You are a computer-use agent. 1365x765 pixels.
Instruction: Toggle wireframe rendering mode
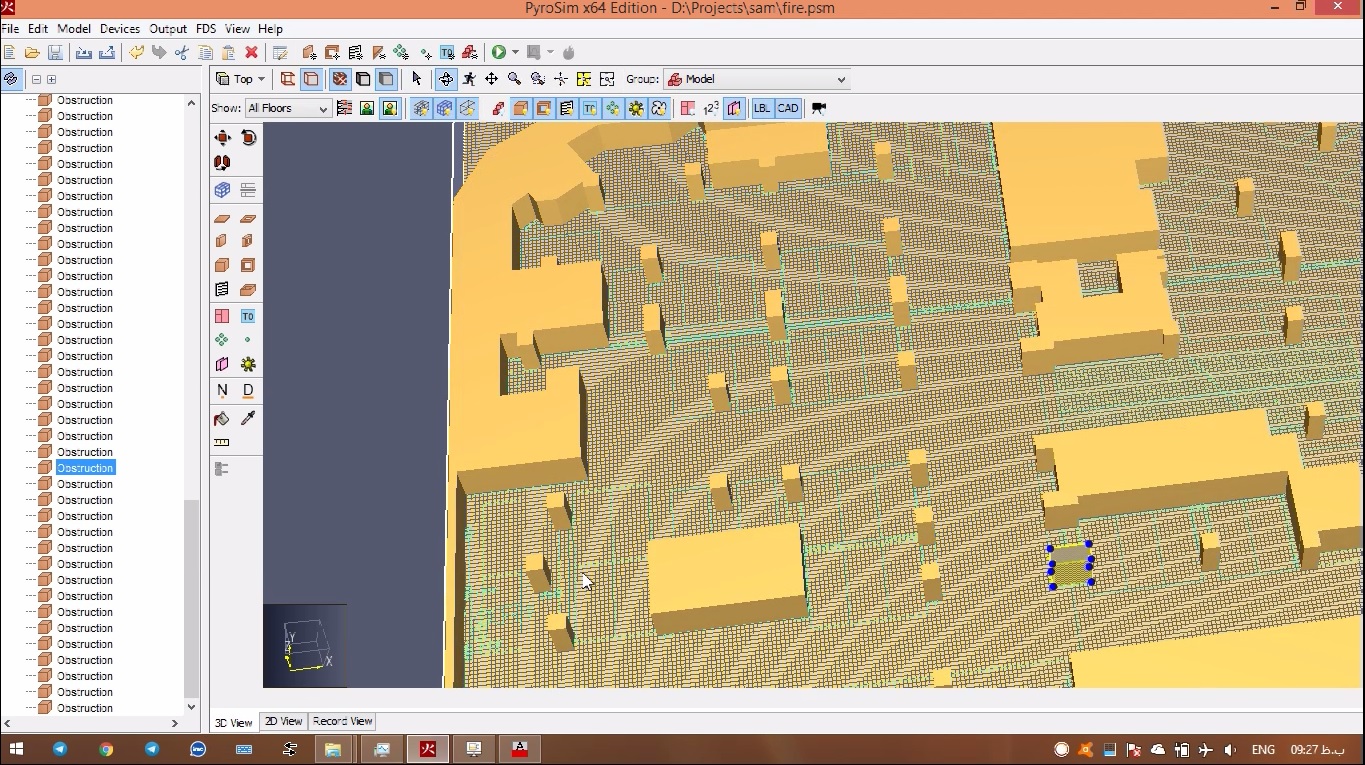[287, 79]
